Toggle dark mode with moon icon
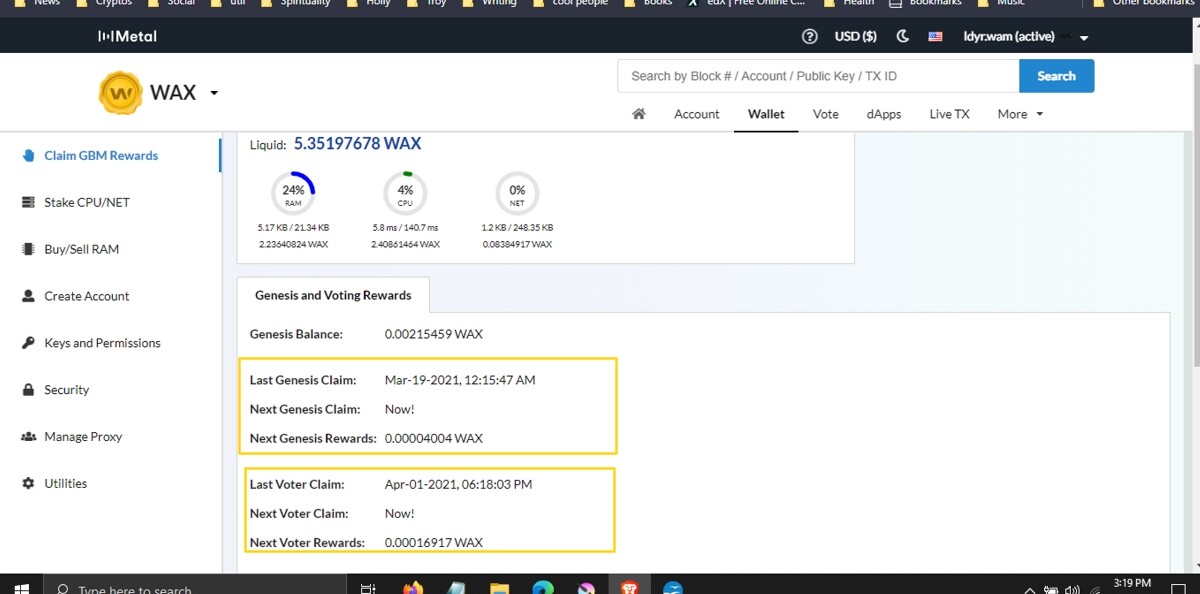Viewport: 1200px width, 594px height. [x=902, y=36]
